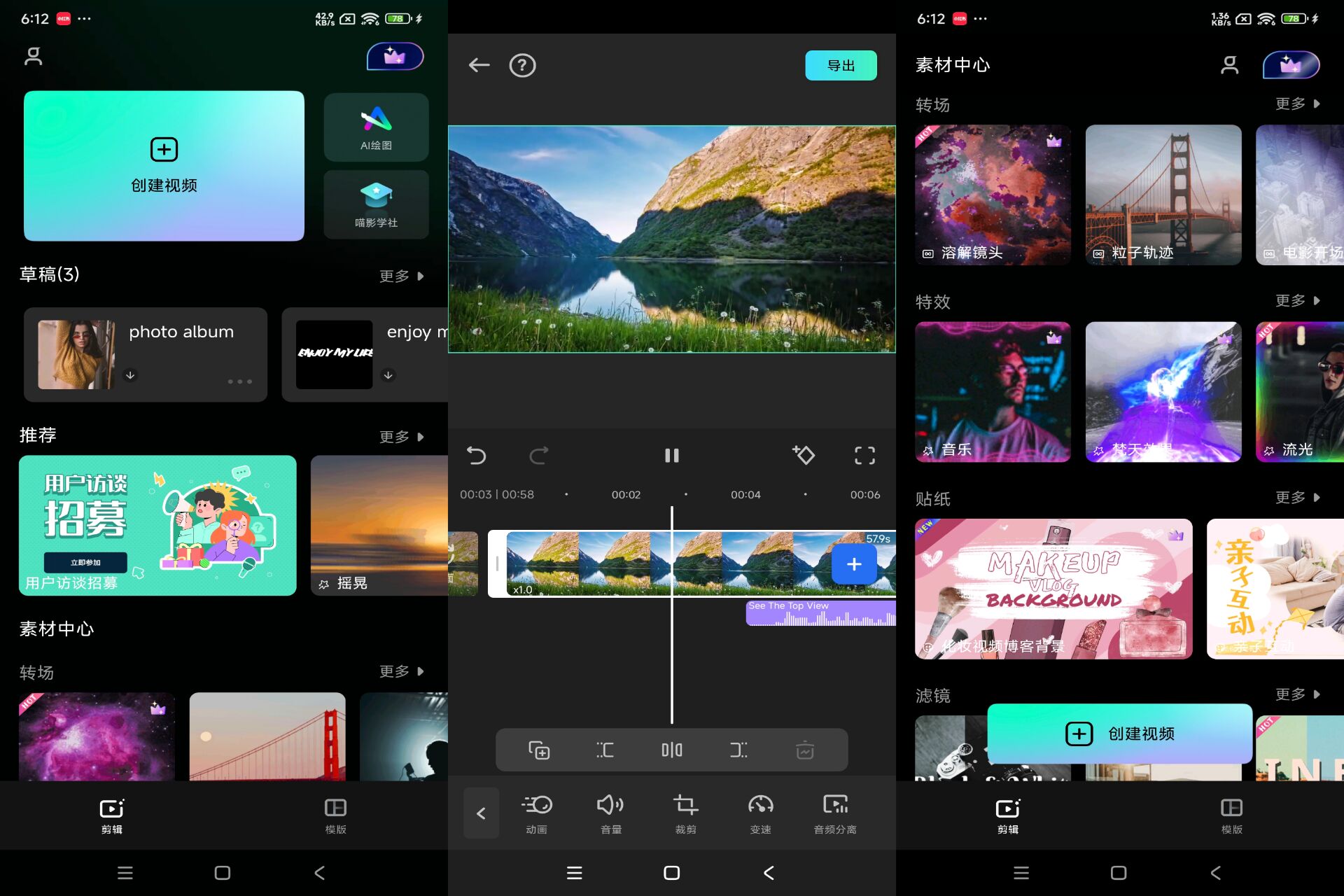This screenshot has width=1344, height=896.
Task: Tap 立即参加 in the recruitment banner
Action: click(x=85, y=562)
